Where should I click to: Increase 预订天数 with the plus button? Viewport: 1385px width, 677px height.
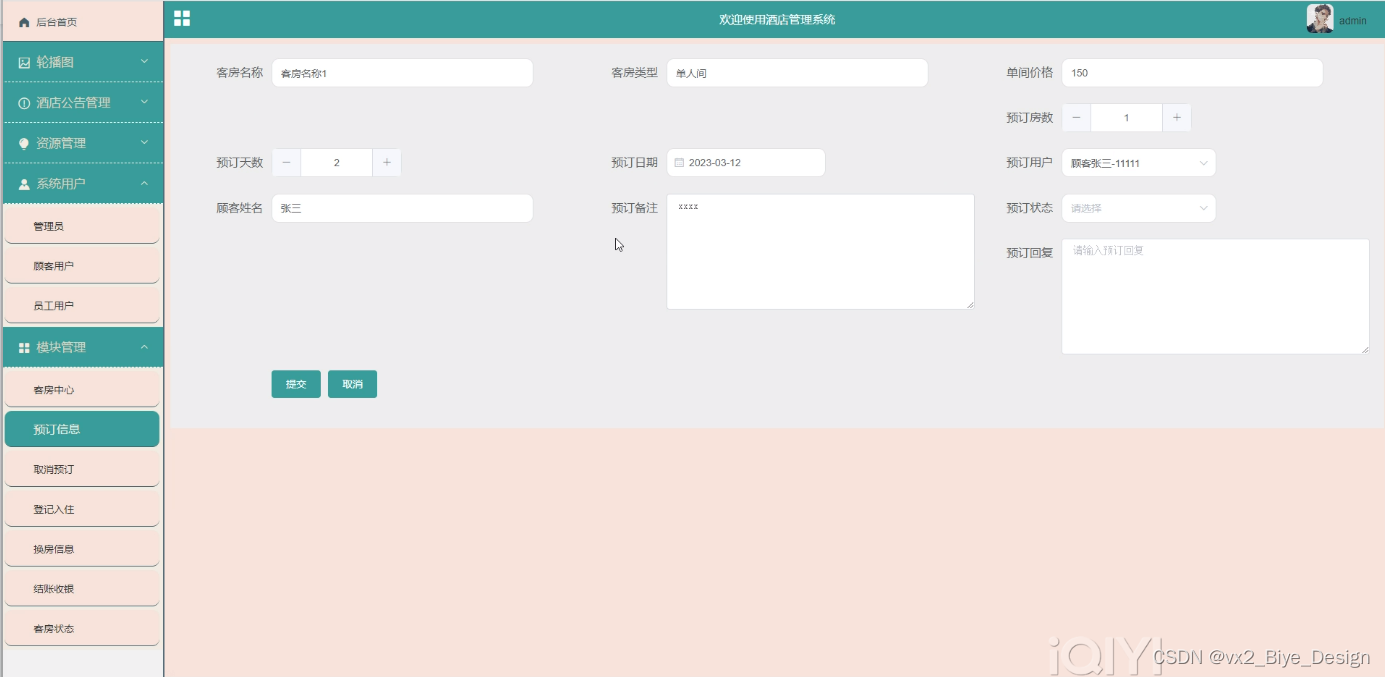click(387, 163)
